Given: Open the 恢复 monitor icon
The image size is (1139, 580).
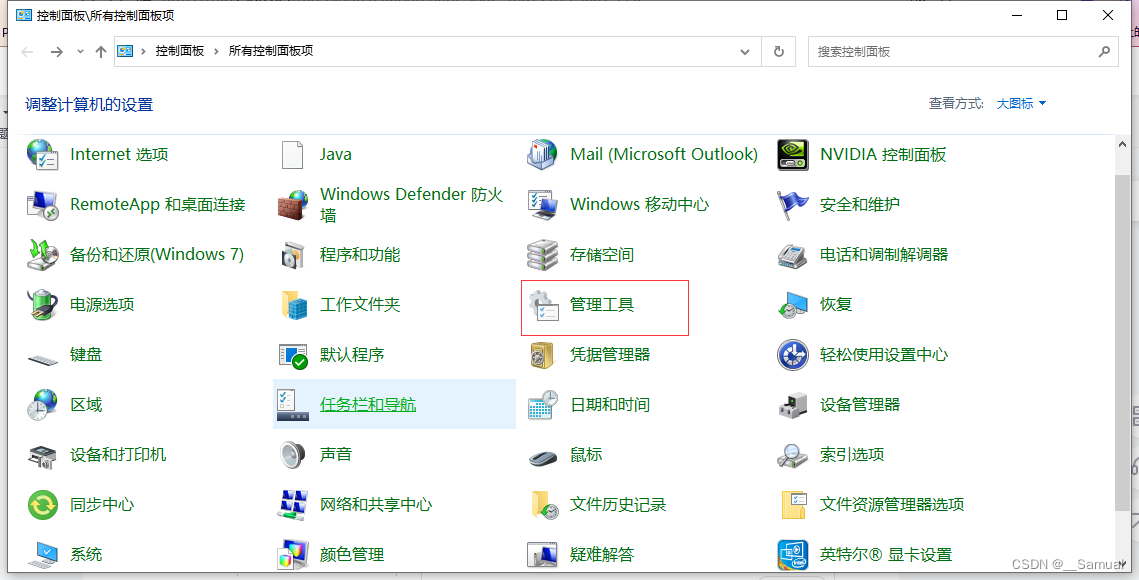Looking at the screenshot, I should click(x=793, y=305).
